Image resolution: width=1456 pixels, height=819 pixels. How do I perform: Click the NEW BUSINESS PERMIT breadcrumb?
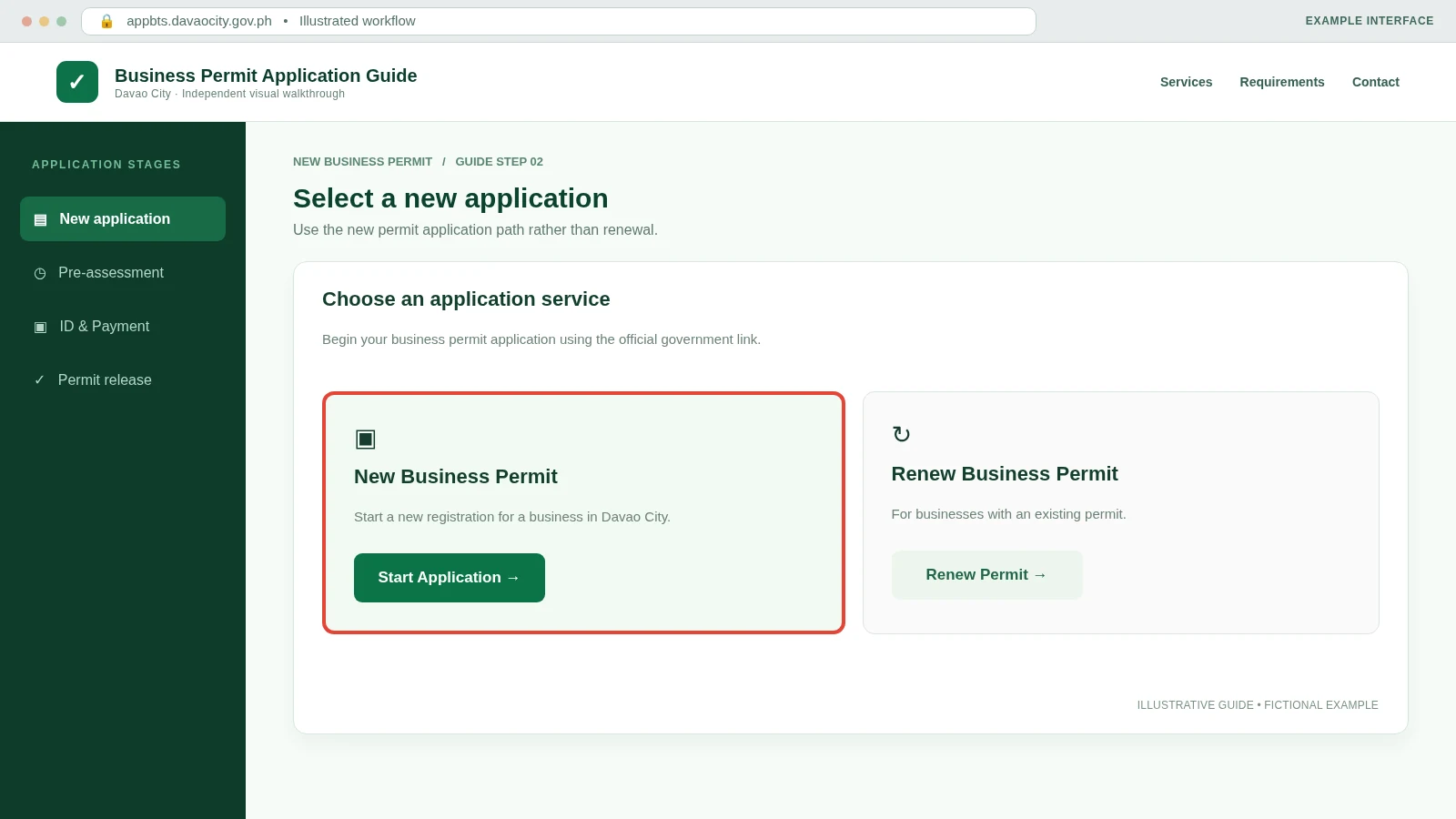pos(362,162)
